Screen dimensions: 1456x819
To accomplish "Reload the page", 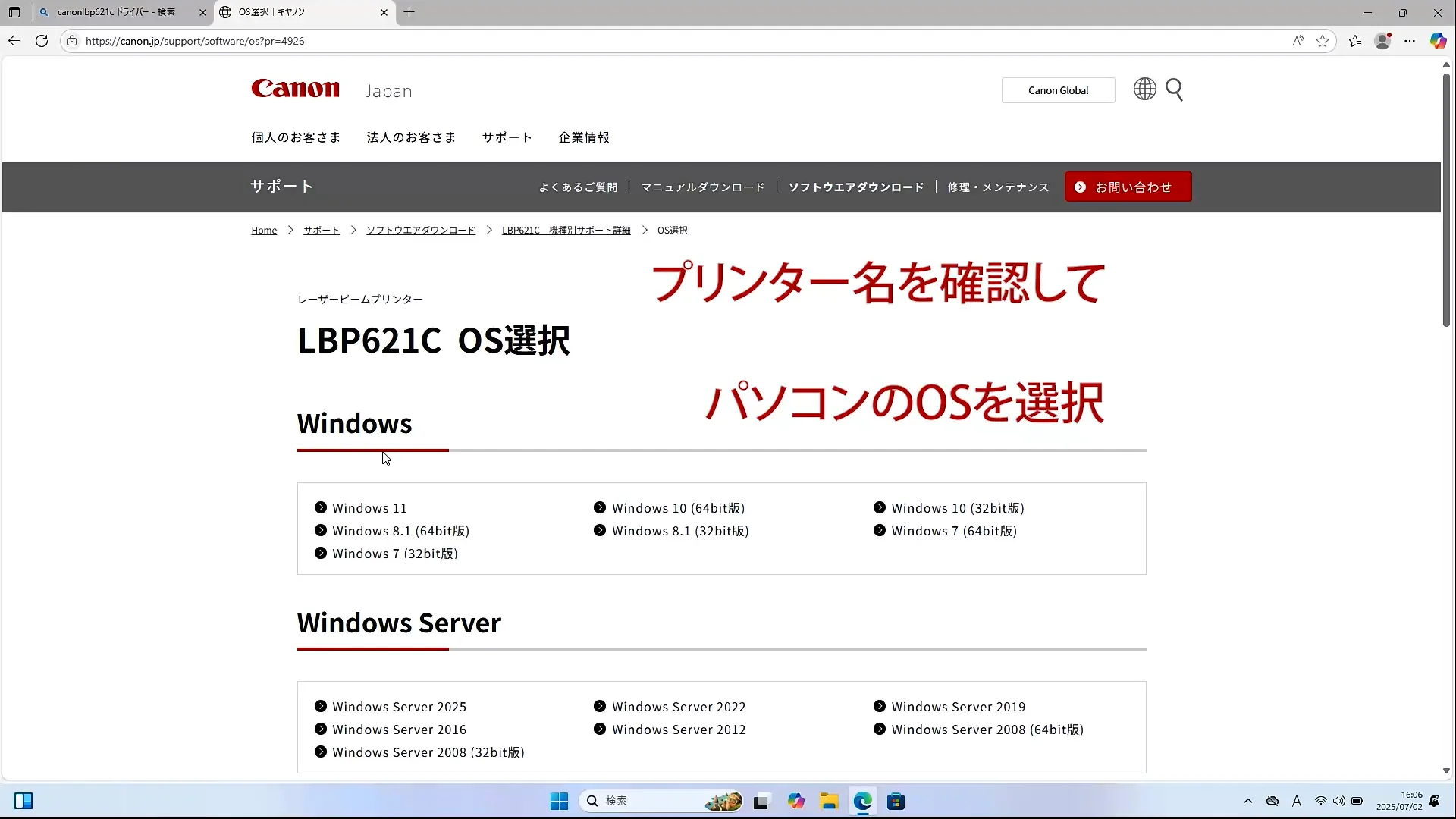I will pos(42,41).
